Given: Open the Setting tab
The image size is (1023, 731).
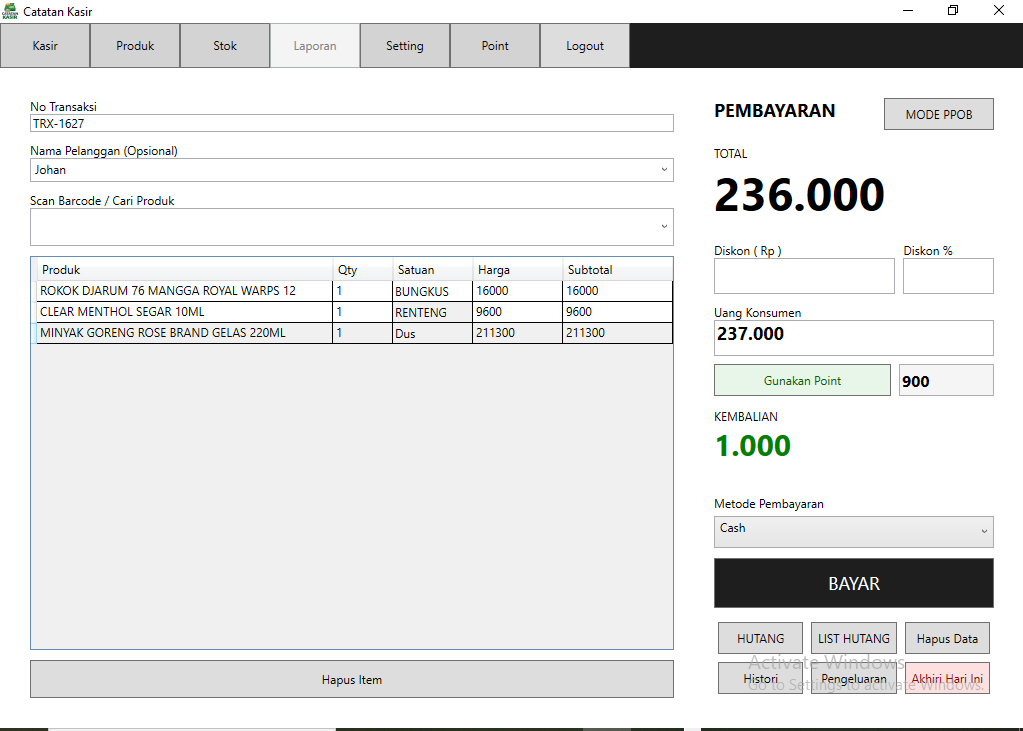Looking at the screenshot, I should (405, 46).
